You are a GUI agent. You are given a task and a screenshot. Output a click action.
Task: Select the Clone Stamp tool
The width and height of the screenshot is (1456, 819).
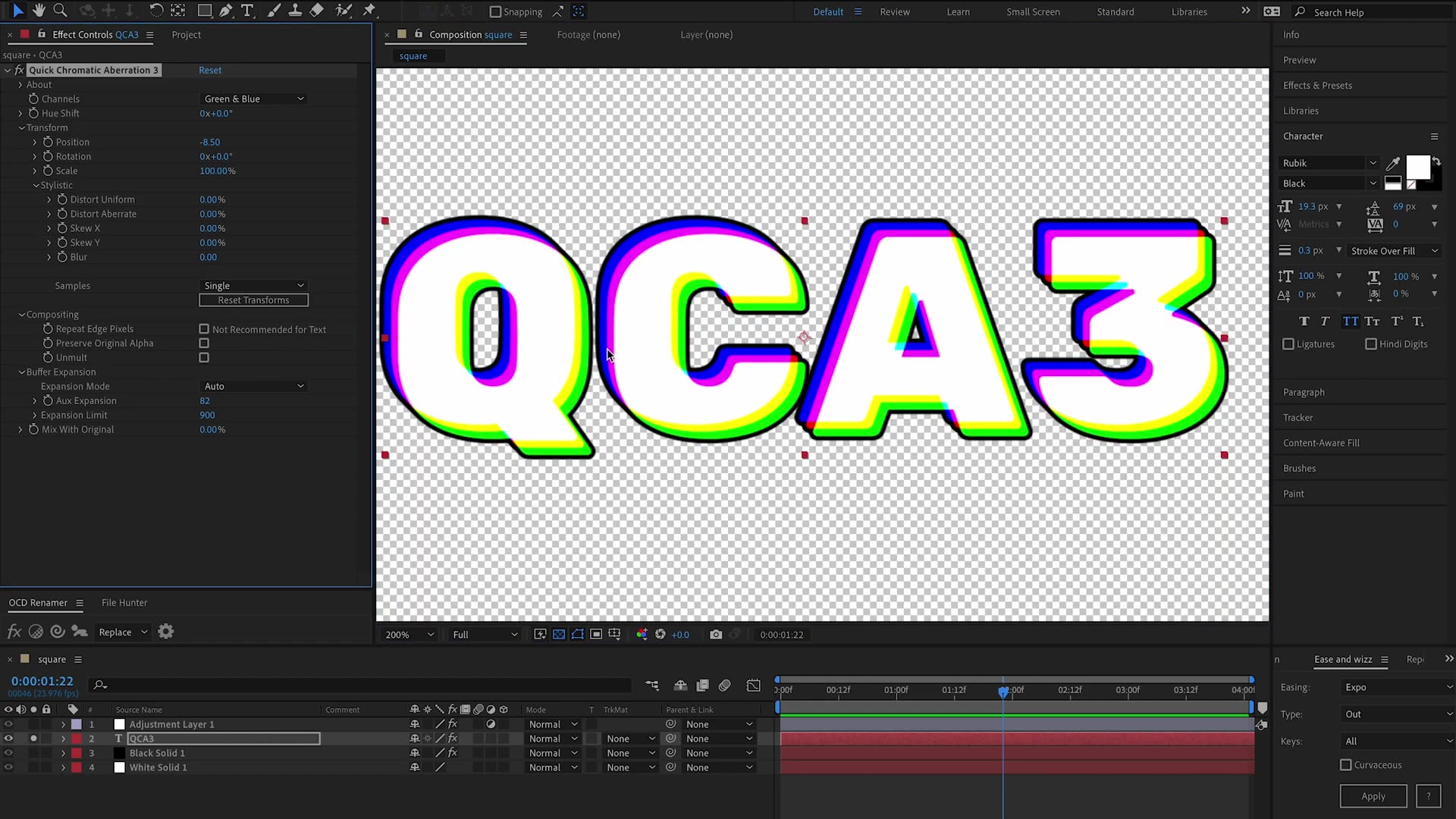[295, 11]
